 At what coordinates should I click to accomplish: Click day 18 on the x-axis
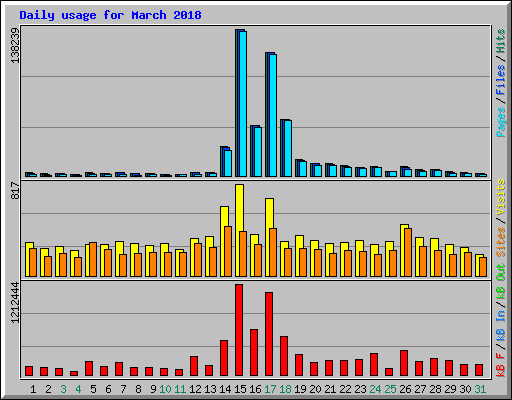pos(285,389)
